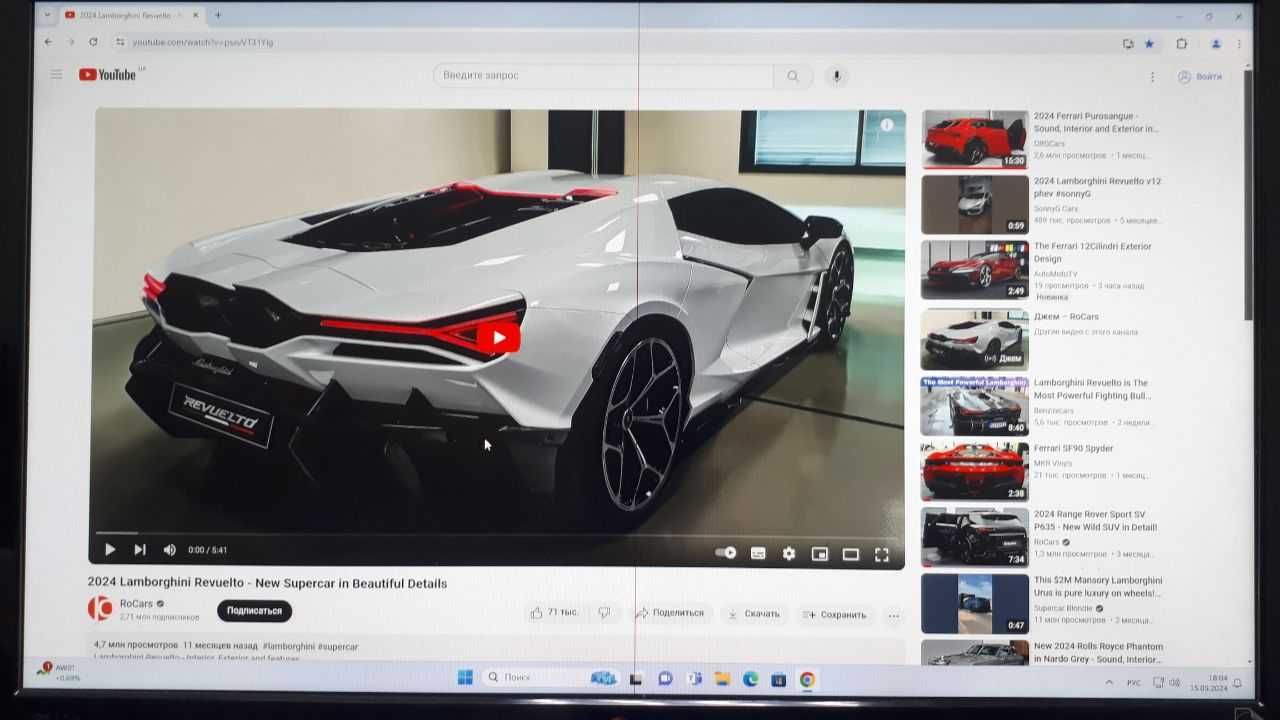Click the #lamborghini hashtag

tap(288, 646)
